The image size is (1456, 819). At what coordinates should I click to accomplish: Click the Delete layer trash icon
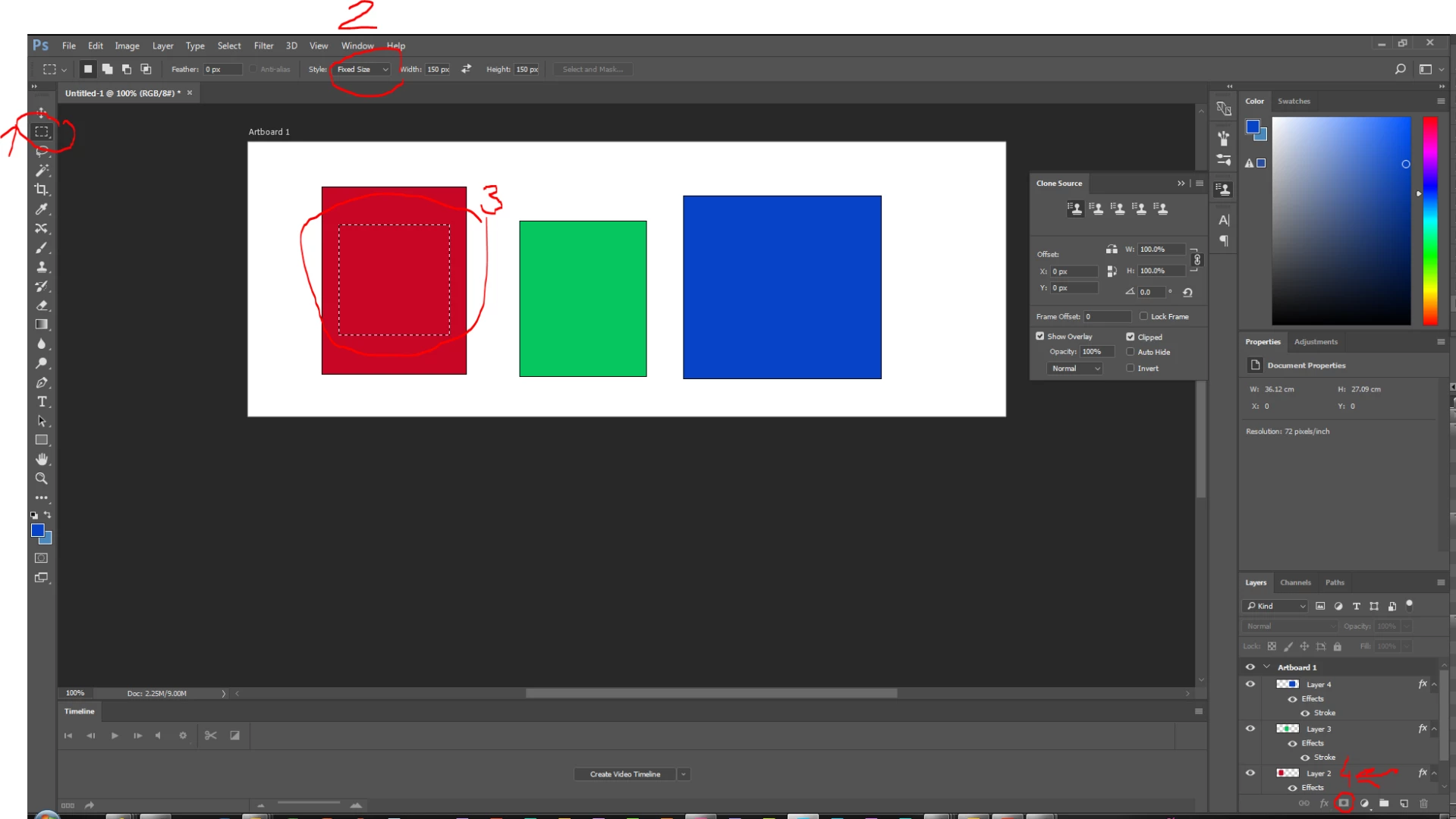point(1423,803)
